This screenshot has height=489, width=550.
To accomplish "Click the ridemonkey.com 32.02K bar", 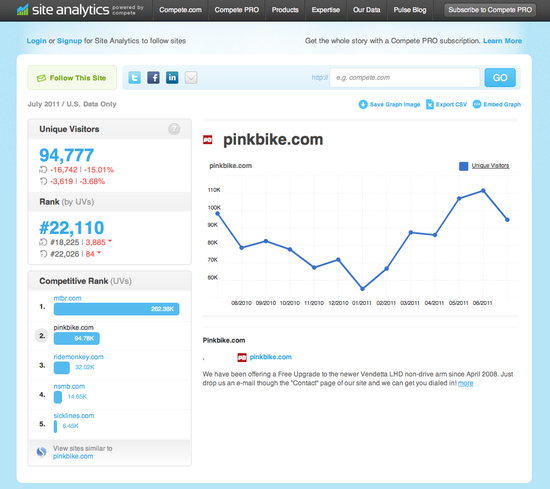I will point(62,368).
